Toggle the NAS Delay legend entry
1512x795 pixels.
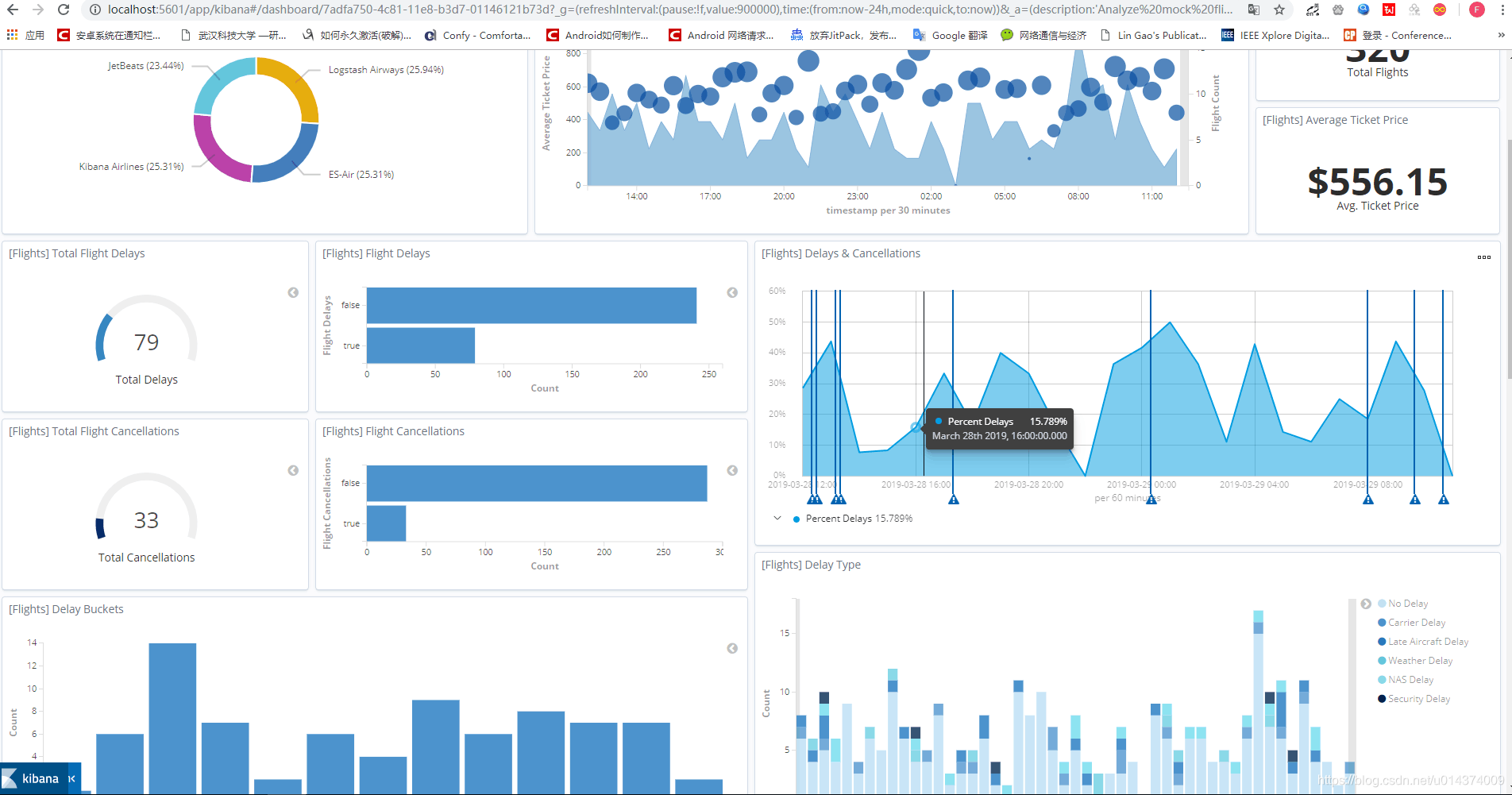[1406, 680]
